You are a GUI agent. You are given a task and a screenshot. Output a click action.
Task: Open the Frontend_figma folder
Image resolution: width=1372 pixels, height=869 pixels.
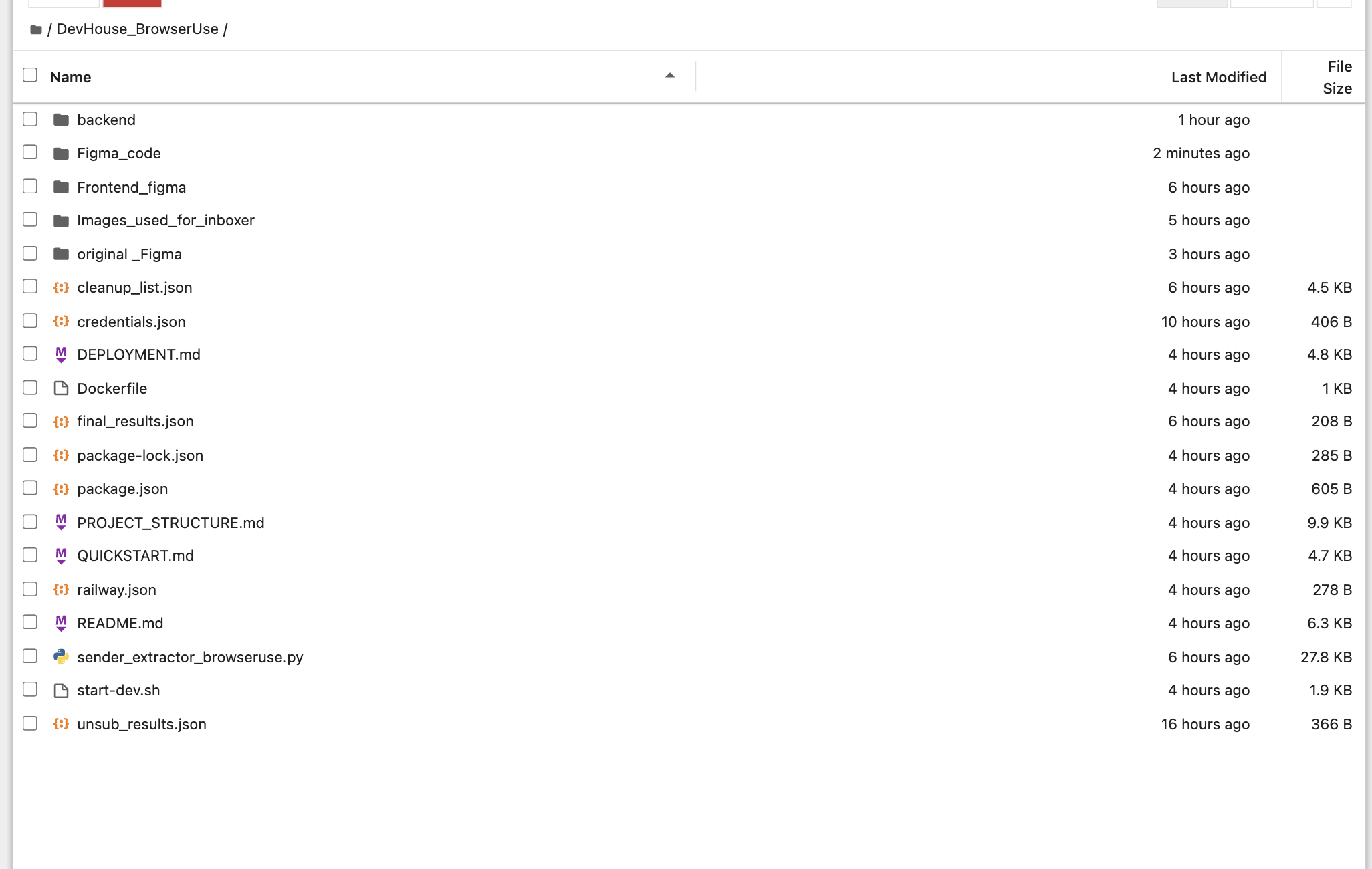click(x=131, y=187)
